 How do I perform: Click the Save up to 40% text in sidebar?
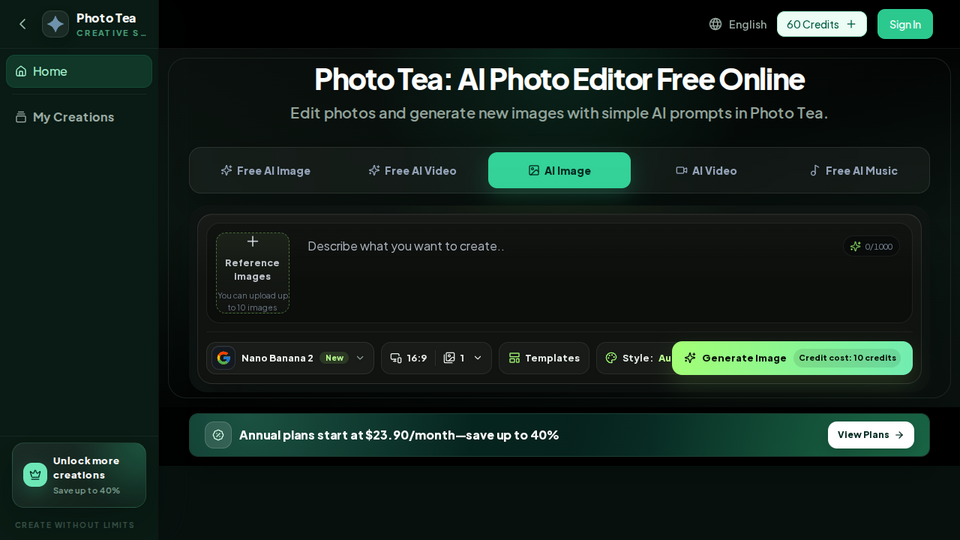(86, 490)
